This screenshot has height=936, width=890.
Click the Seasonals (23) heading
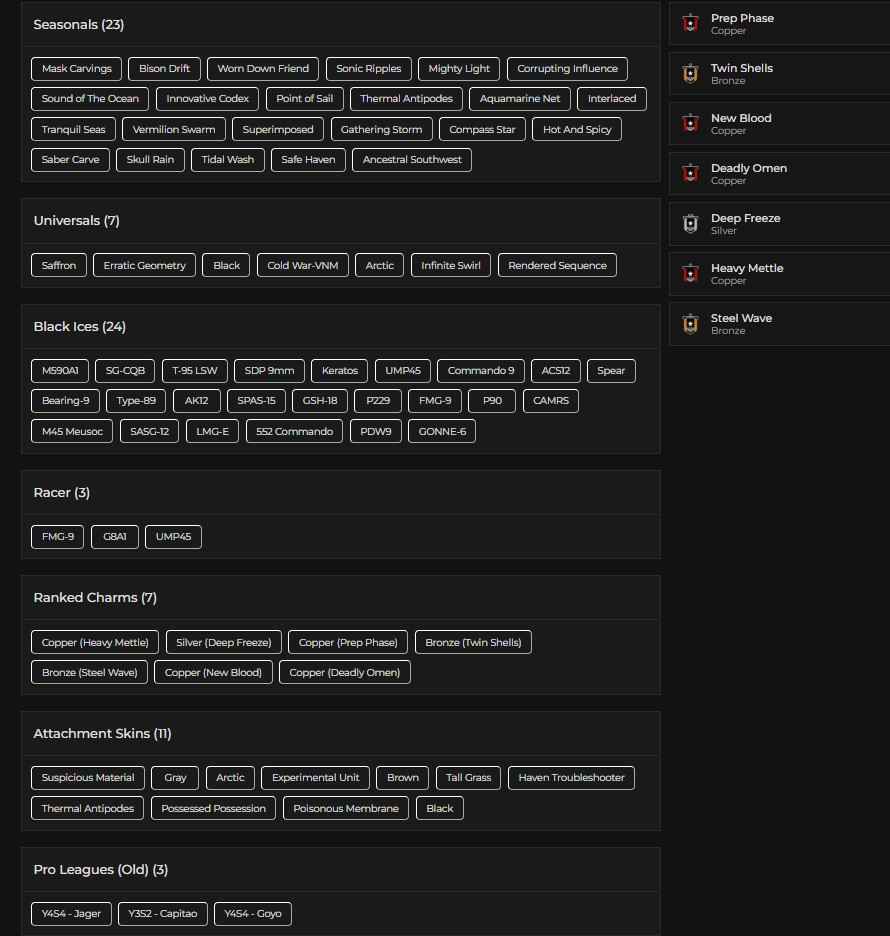pyautogui.click(x=79, y=24)
